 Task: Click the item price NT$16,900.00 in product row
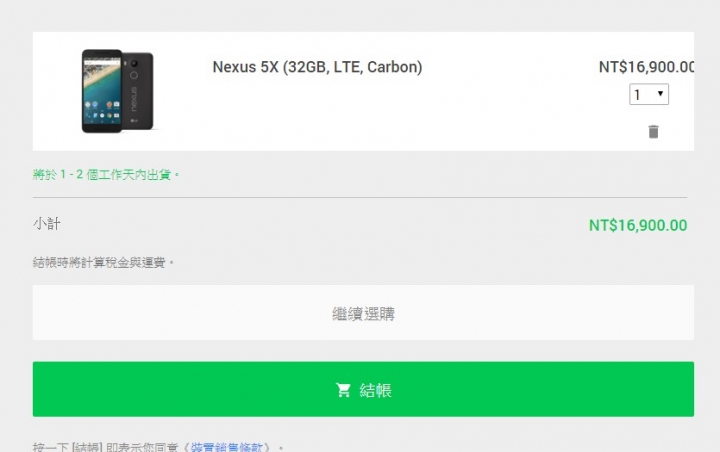646,67
